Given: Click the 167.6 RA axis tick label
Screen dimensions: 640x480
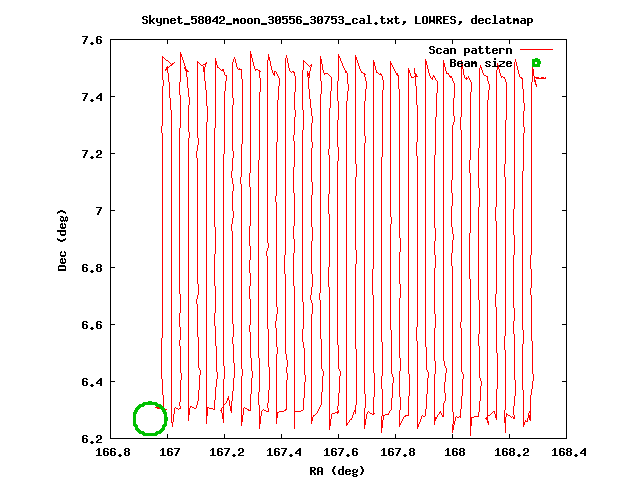Looking at the screenshot, I should [341, 452].
